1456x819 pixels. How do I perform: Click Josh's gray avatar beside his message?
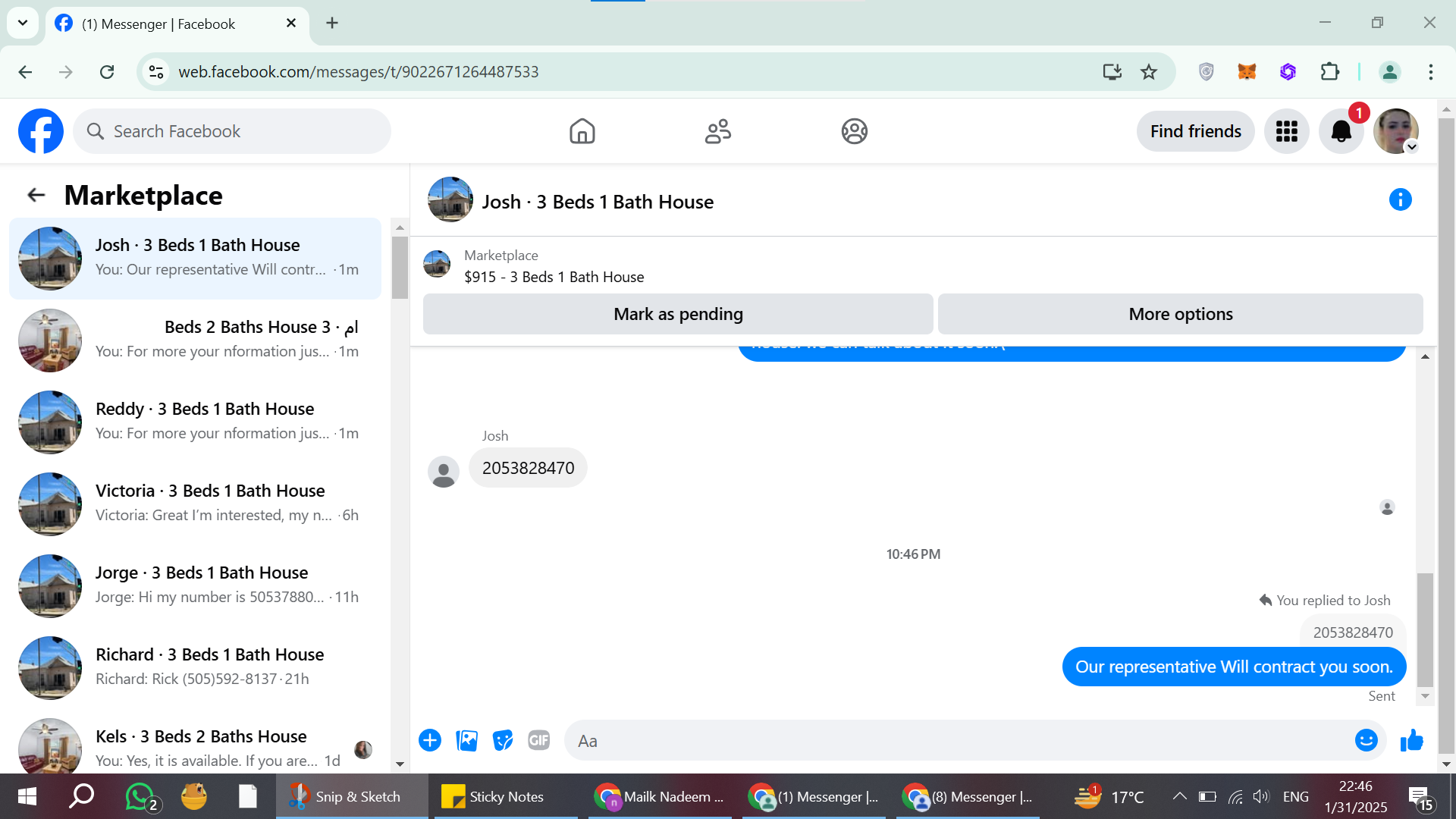coord(444,472)
